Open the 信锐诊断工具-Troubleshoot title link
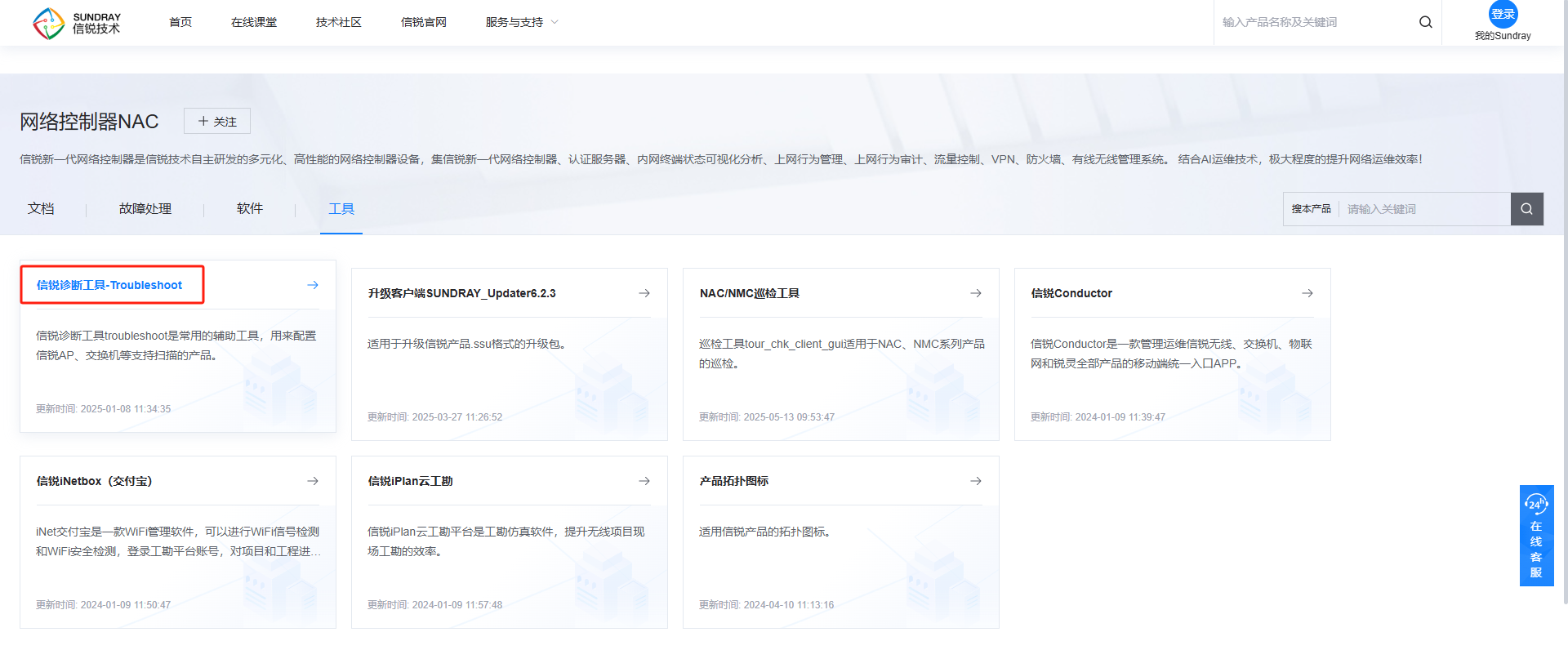 click(109, 285)
